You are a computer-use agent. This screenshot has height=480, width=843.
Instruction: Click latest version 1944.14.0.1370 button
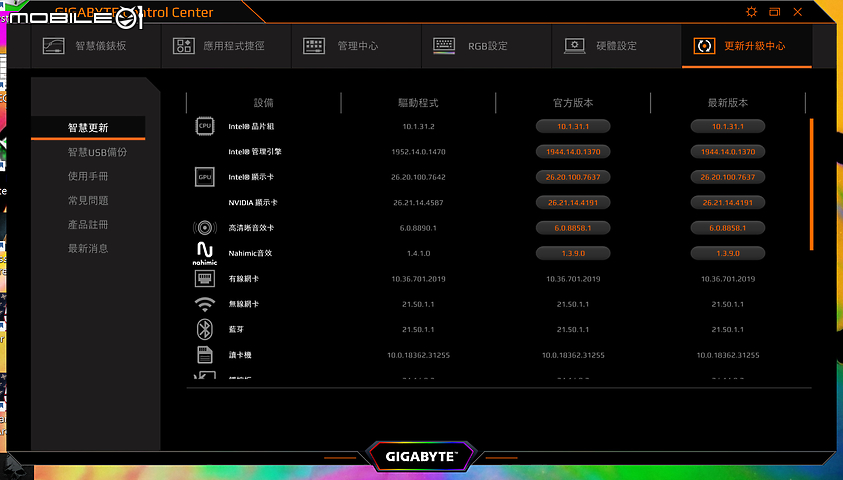(728, 152)
